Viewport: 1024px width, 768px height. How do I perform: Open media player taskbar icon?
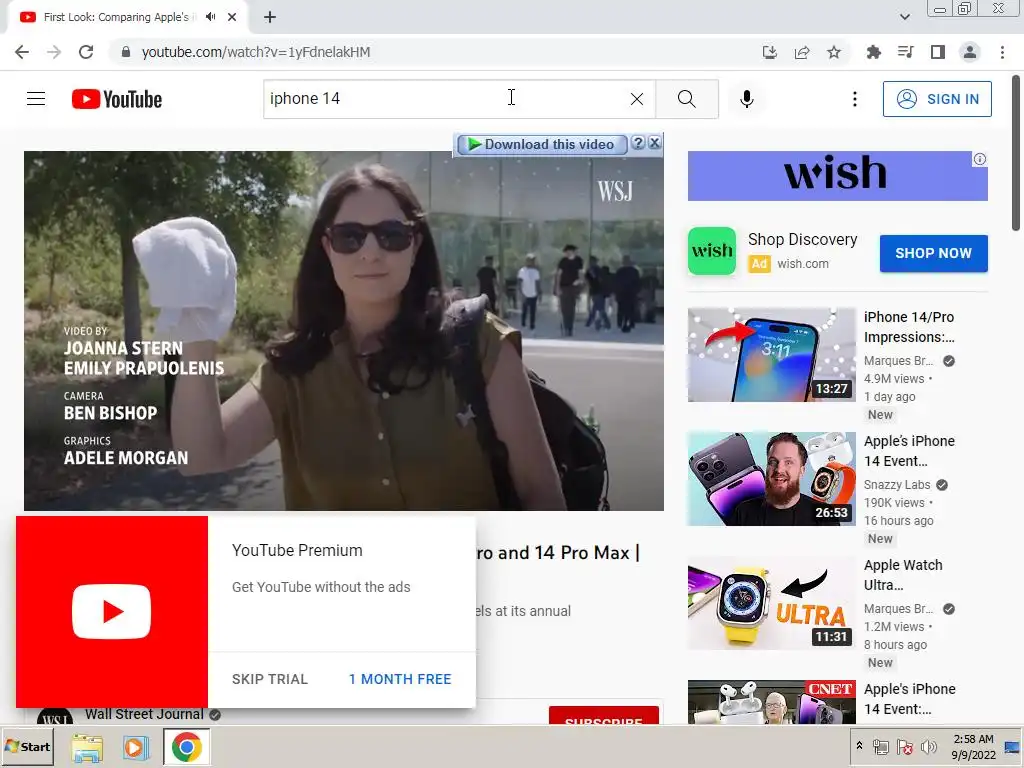pos(136,748)
